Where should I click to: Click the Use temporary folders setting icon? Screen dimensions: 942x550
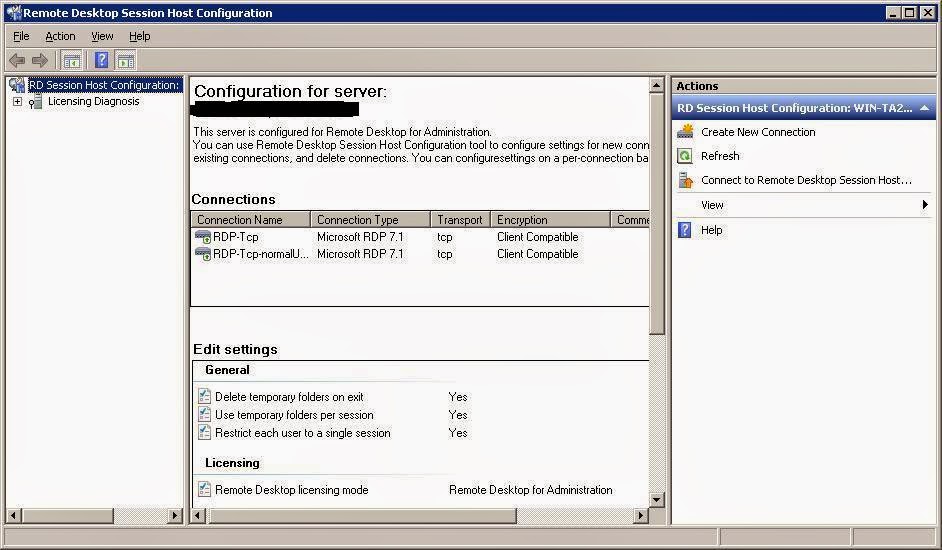pyautogui.click(x=204, y=414)
